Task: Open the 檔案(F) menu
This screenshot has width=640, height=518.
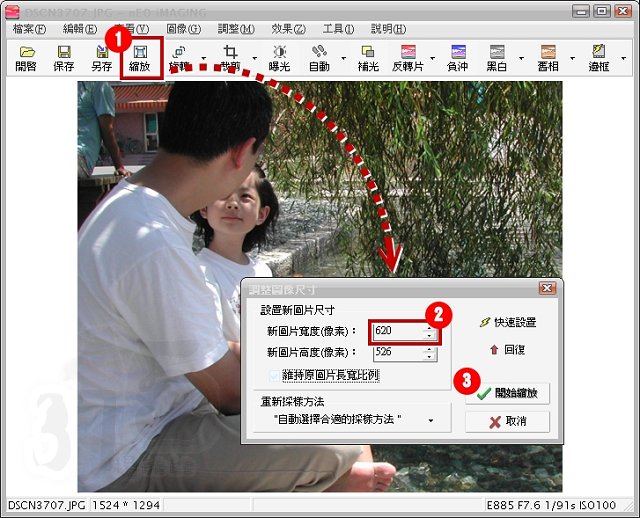Action: tap(29, 29)
